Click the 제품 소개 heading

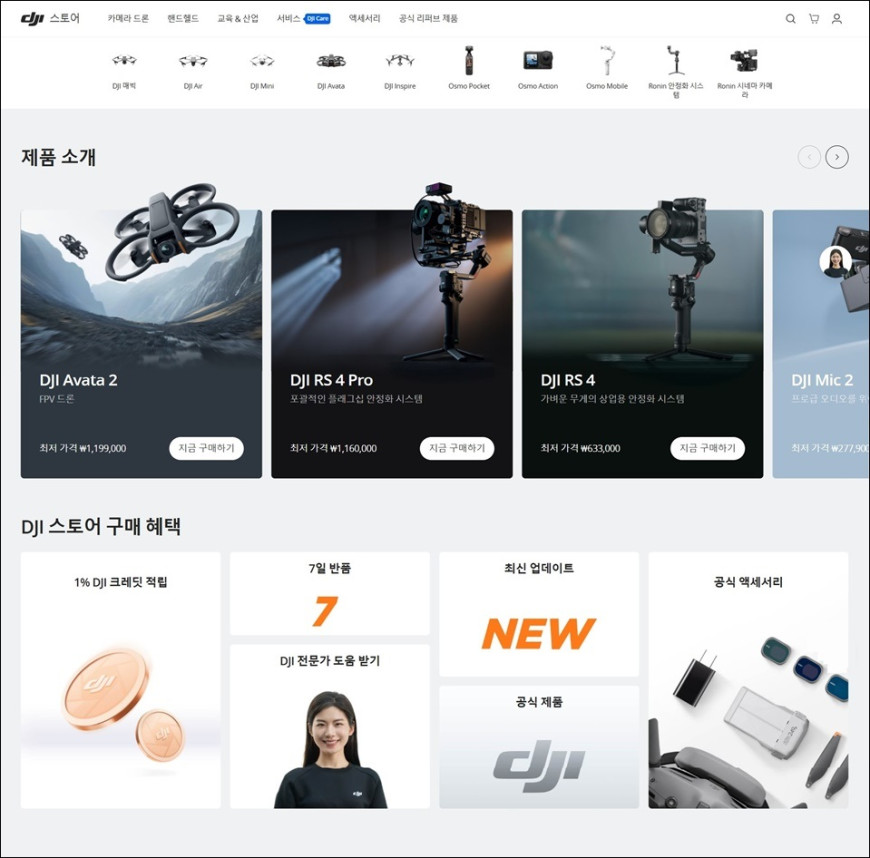(x=58, y=157)
